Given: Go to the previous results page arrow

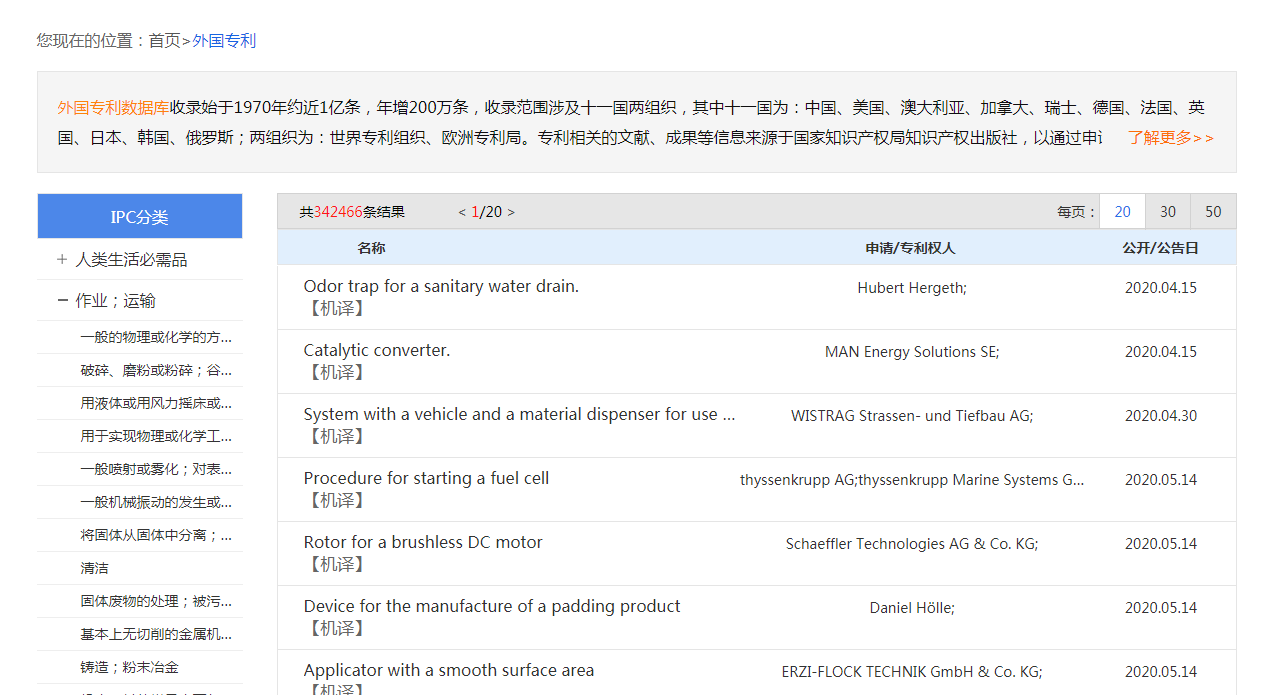Looking at the screenshot, I should (x=462, y=212).
